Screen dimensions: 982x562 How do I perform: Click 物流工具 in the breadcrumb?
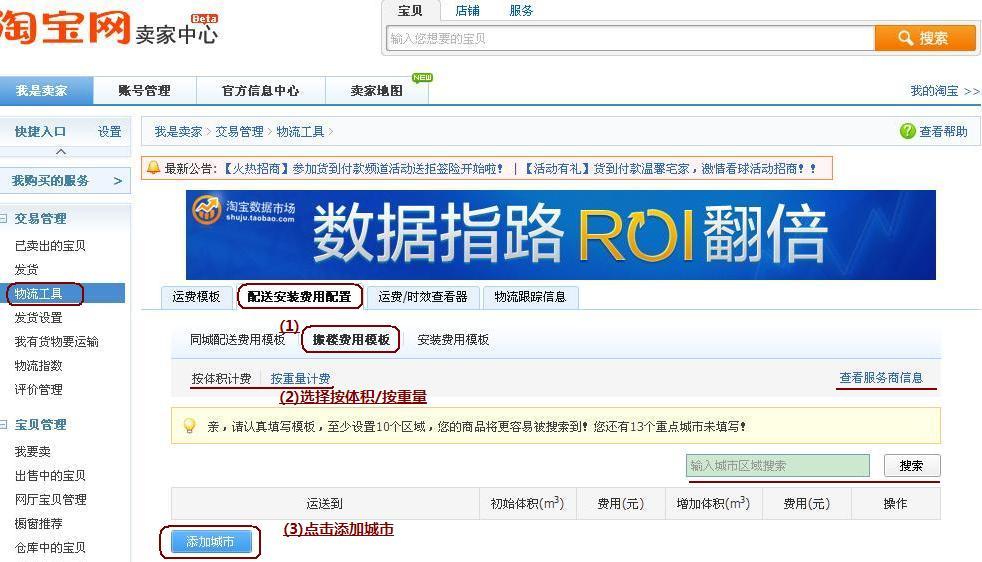pyautogui.click(x=301, y=132)
